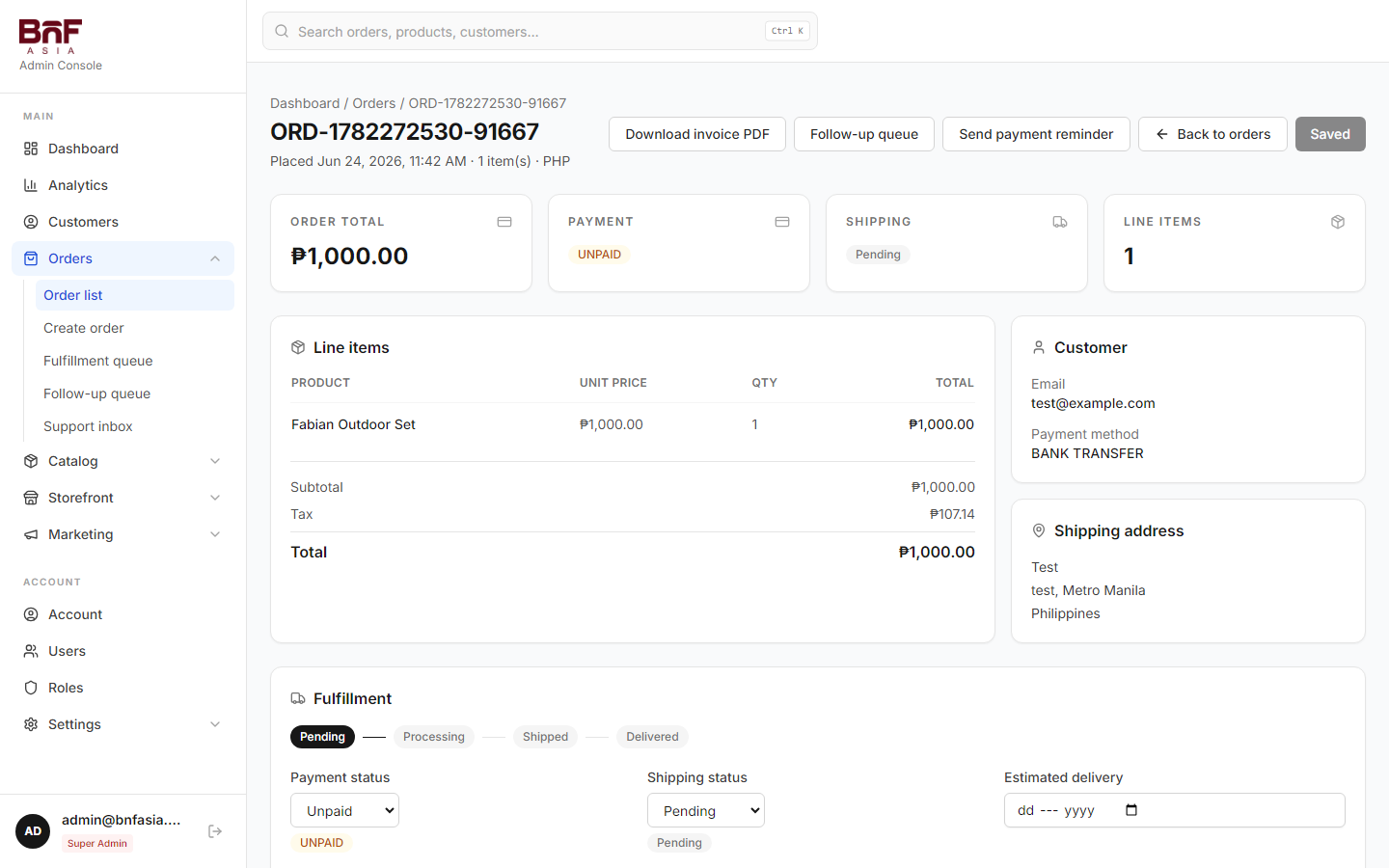The width and height of the screenshot is (1389, 868).
Task: Click the Dashboard grid icon
Action: point(31,149)
